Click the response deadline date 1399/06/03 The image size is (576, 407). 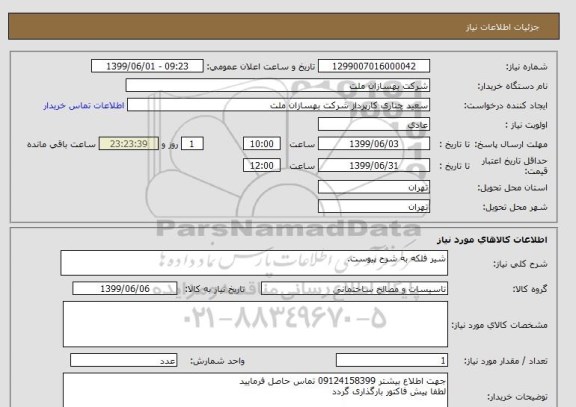tap(374, 144)
